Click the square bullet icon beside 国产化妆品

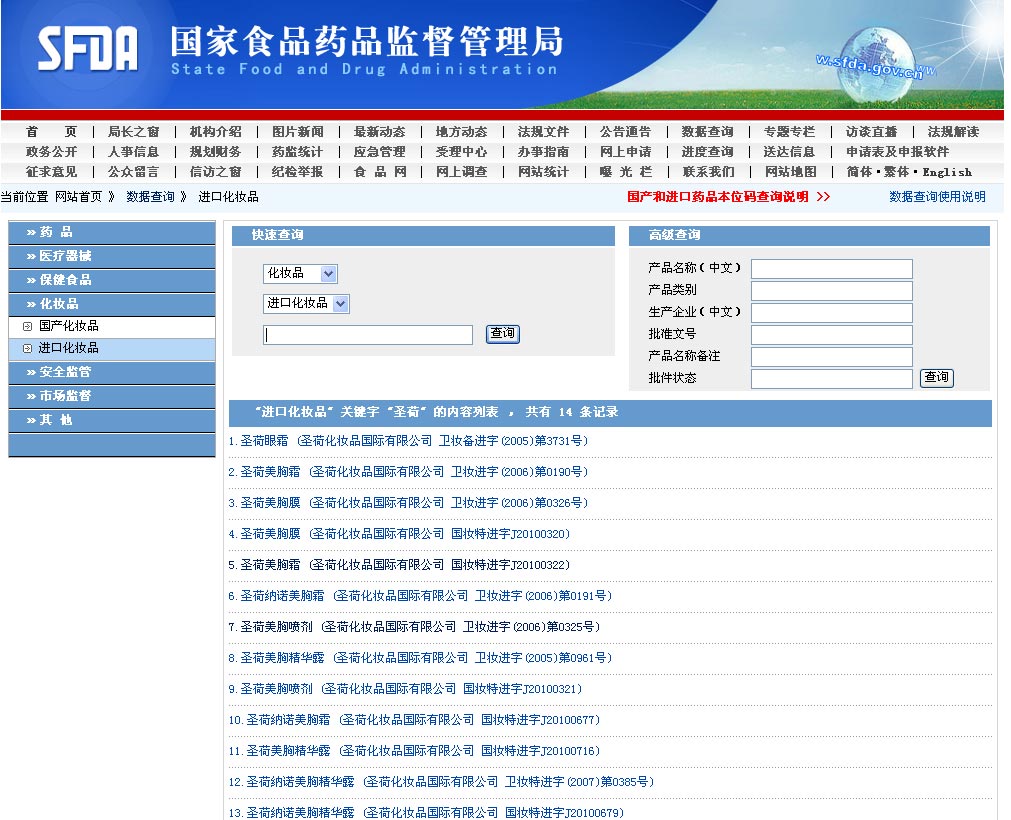(27, 327)
